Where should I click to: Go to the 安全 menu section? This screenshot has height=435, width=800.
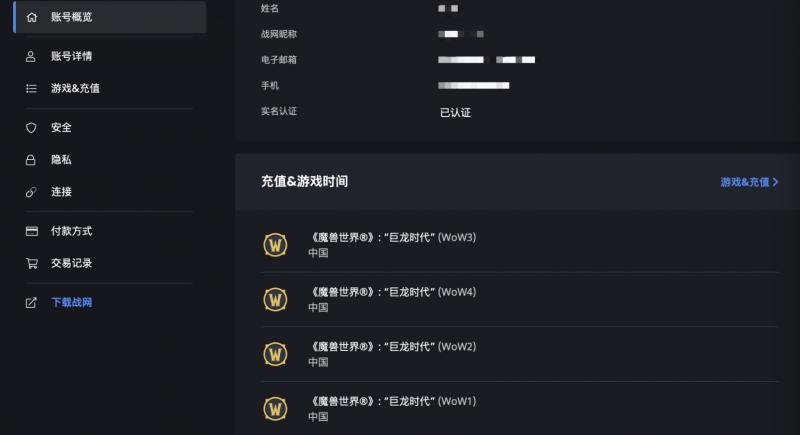pos(61,128)
